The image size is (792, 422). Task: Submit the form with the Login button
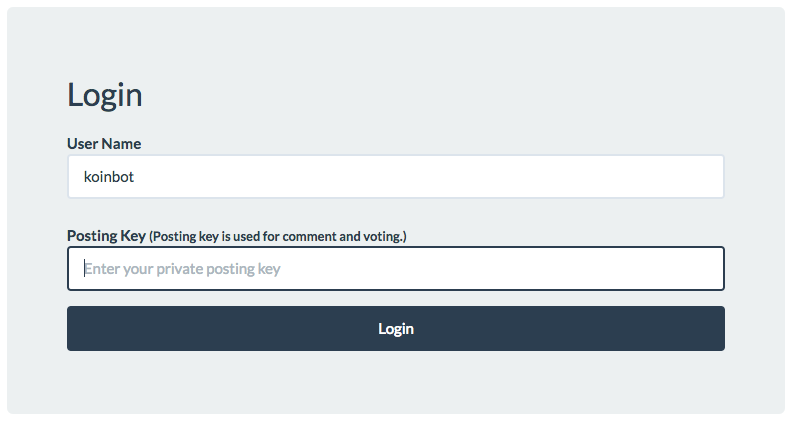(x=395, y=328)
